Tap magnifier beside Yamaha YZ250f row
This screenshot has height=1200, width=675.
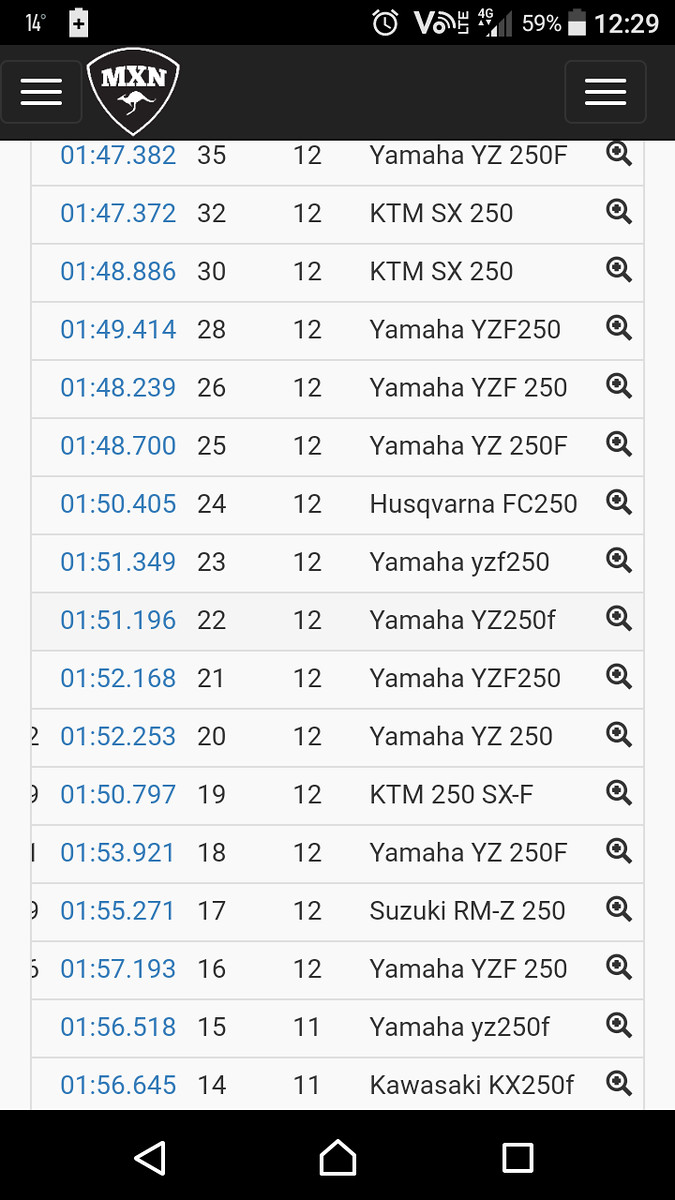[619, 619]
